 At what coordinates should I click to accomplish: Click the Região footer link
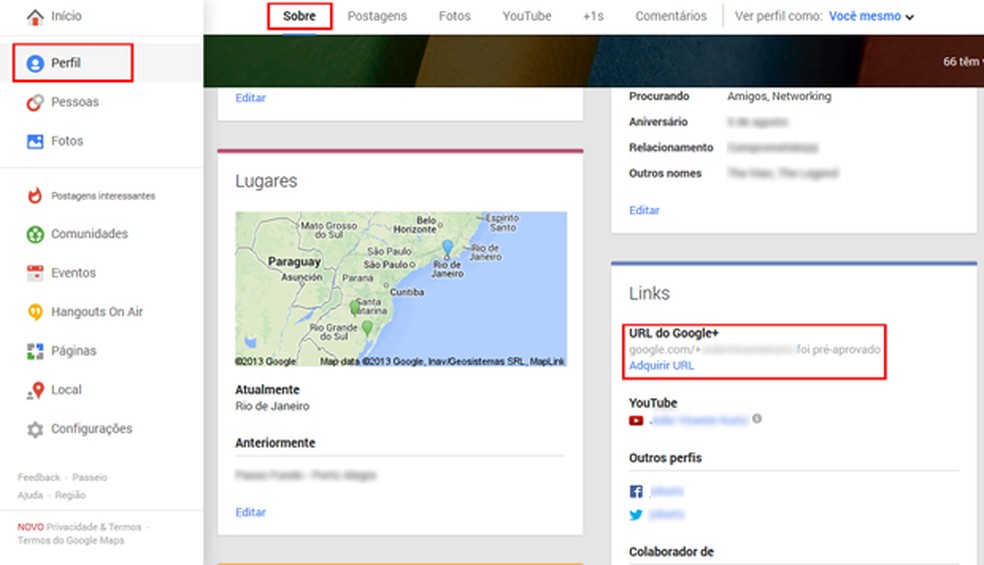(70, 495)
